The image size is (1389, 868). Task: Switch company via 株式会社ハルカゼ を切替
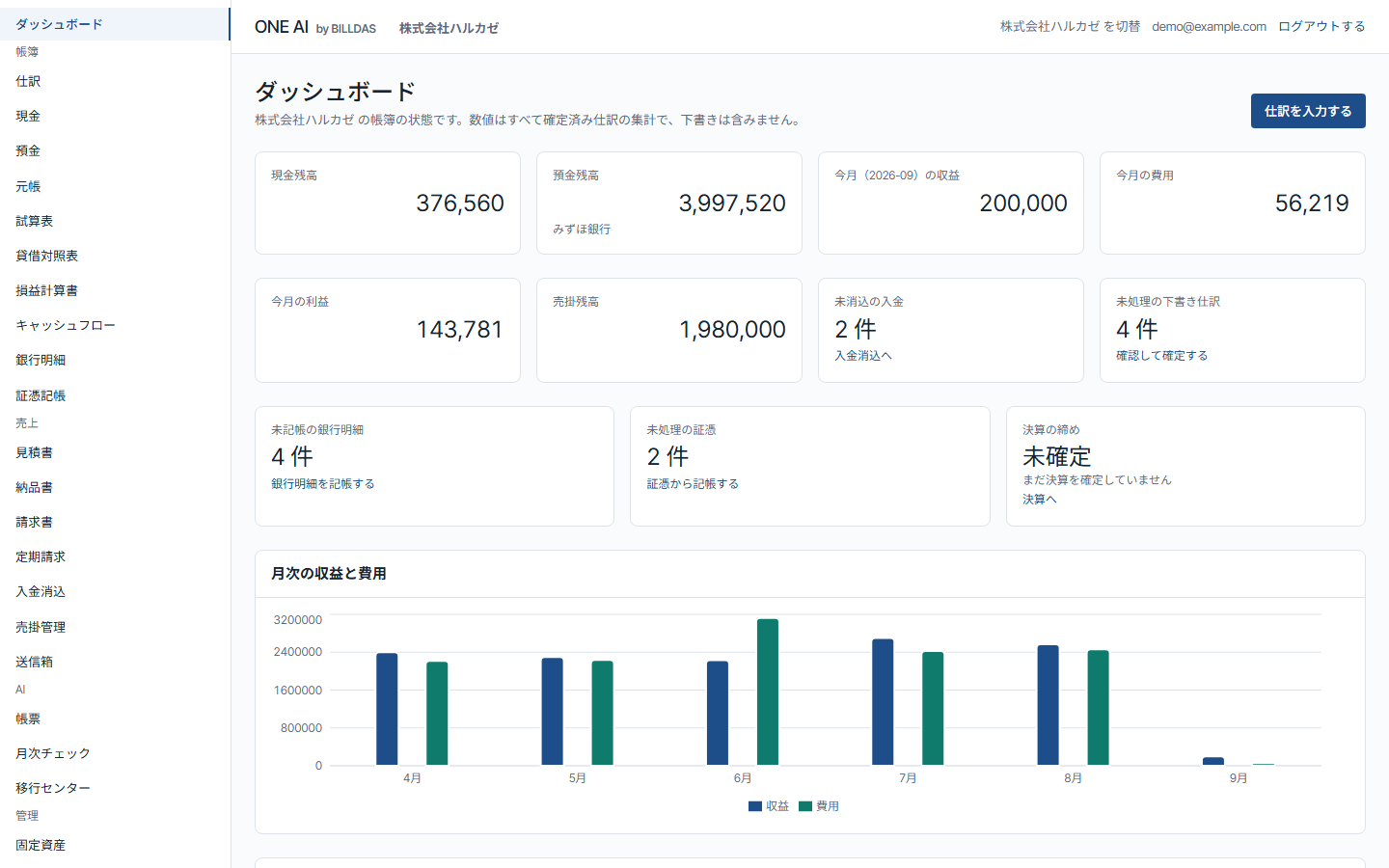coord(1070,27)
